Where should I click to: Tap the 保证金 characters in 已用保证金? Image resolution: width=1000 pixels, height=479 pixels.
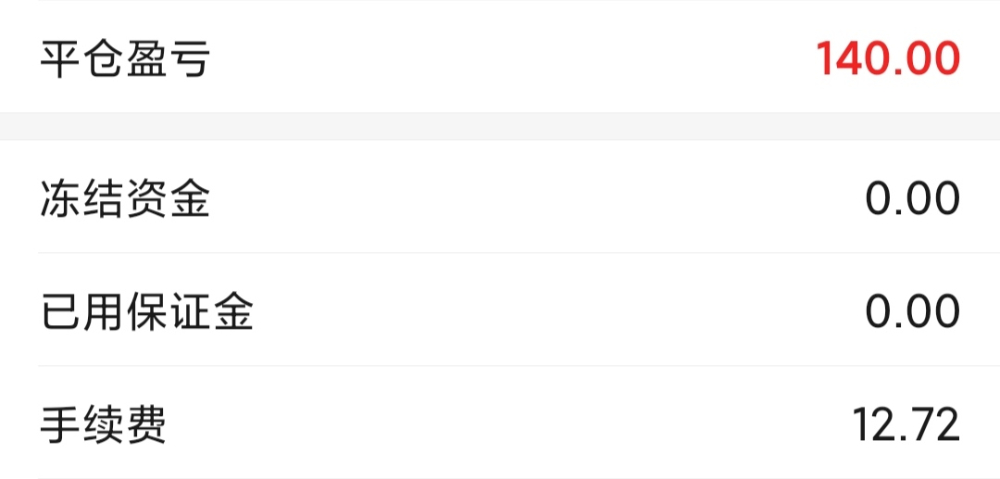click(189, 312)
